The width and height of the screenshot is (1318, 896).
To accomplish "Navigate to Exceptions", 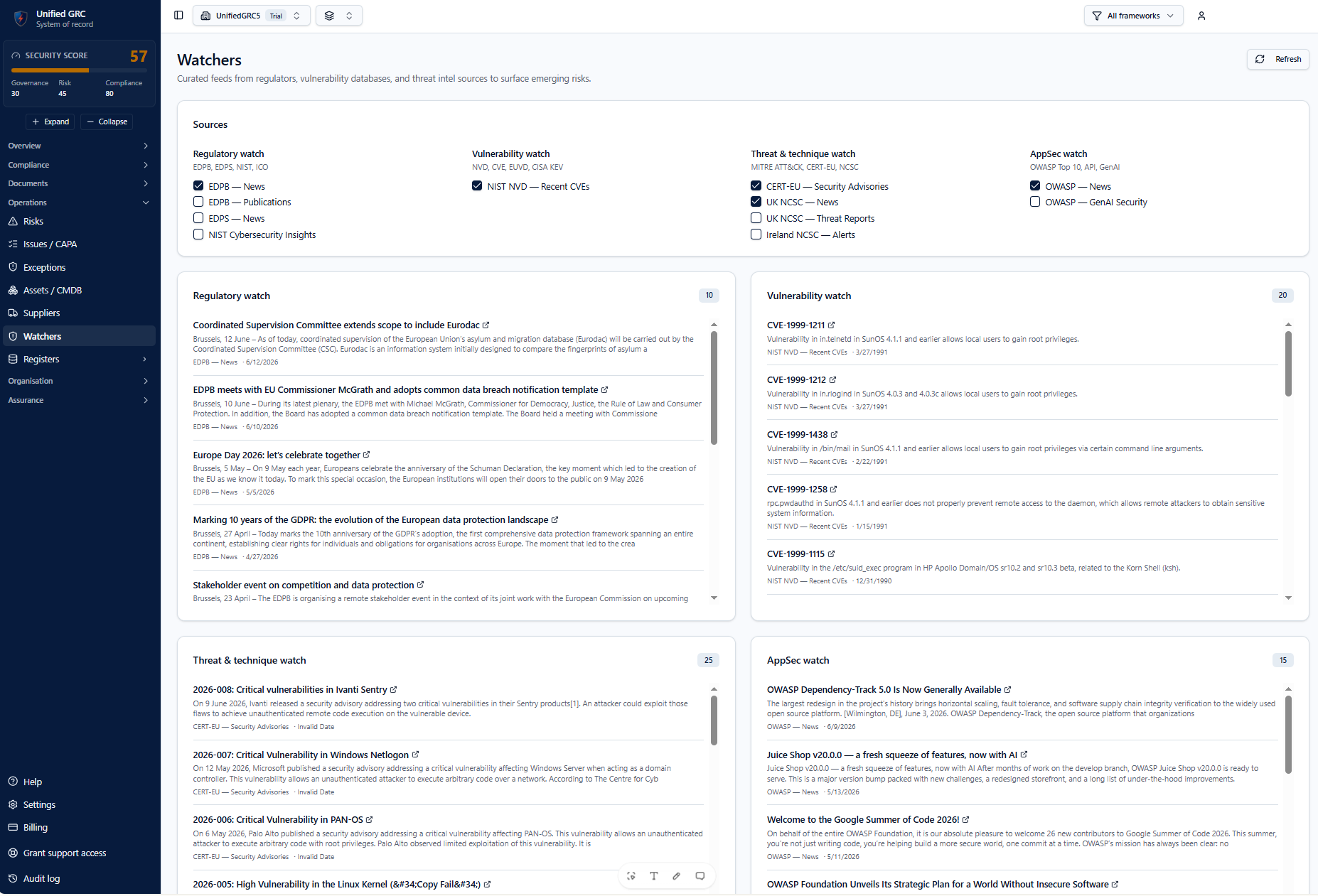I will tap(78, 267).
